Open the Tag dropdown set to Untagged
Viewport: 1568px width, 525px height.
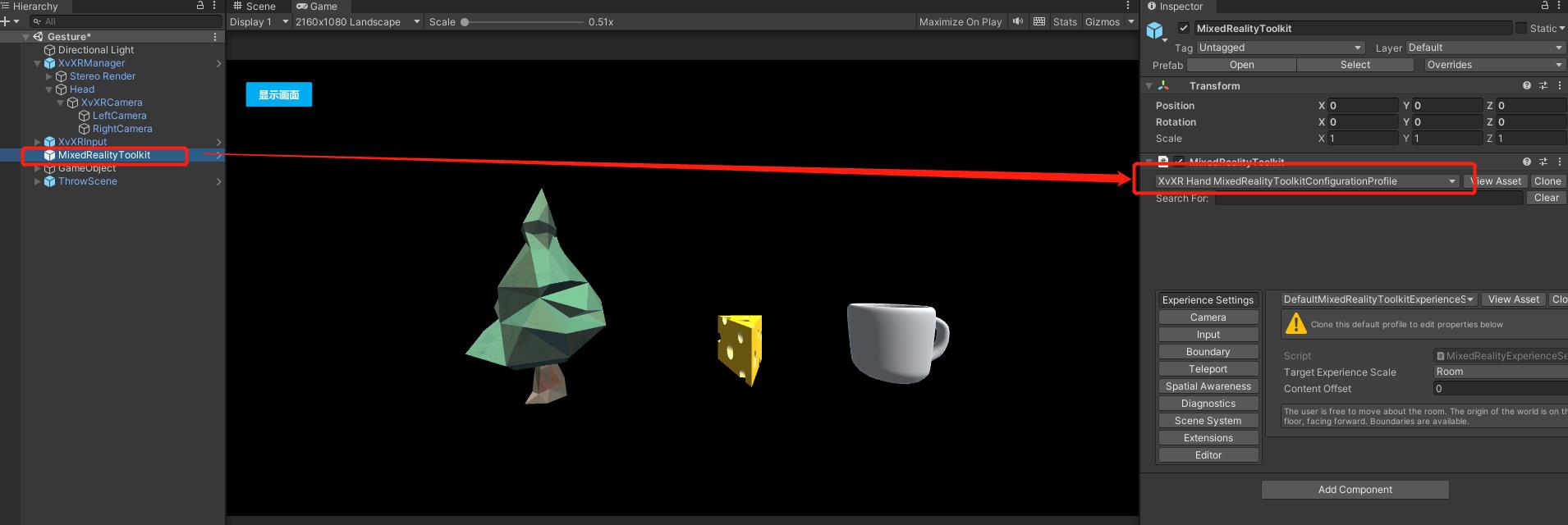(x=1280, y=48)
